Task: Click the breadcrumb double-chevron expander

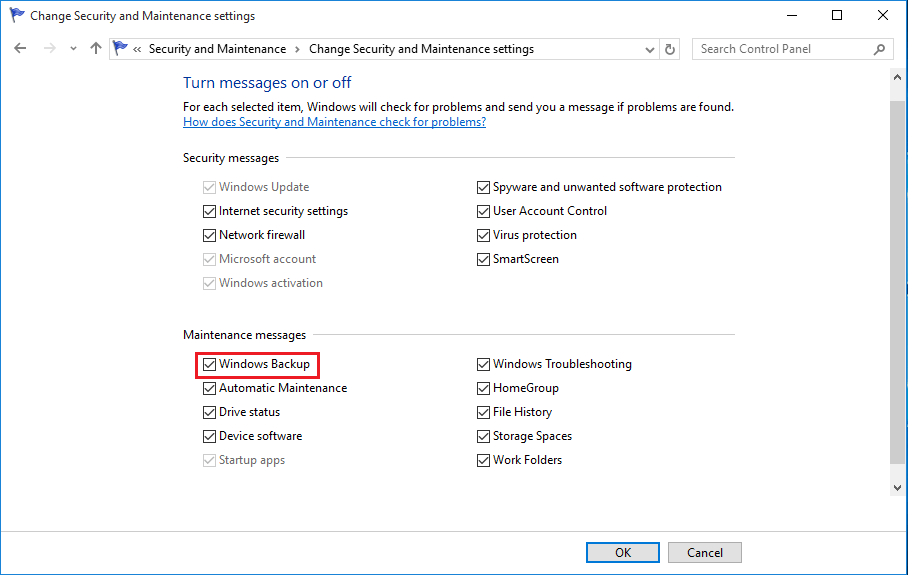Action: coord(137,49)
